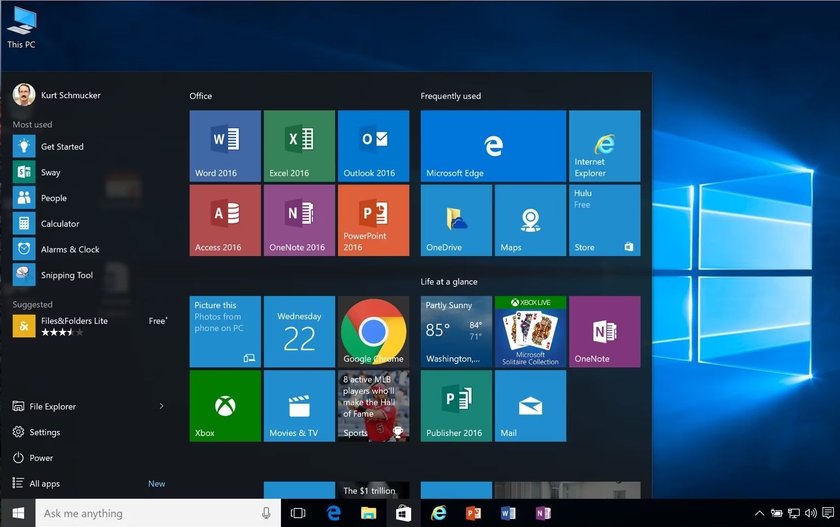
Task: Click the volume speaker tray icon
Action: 811,513
